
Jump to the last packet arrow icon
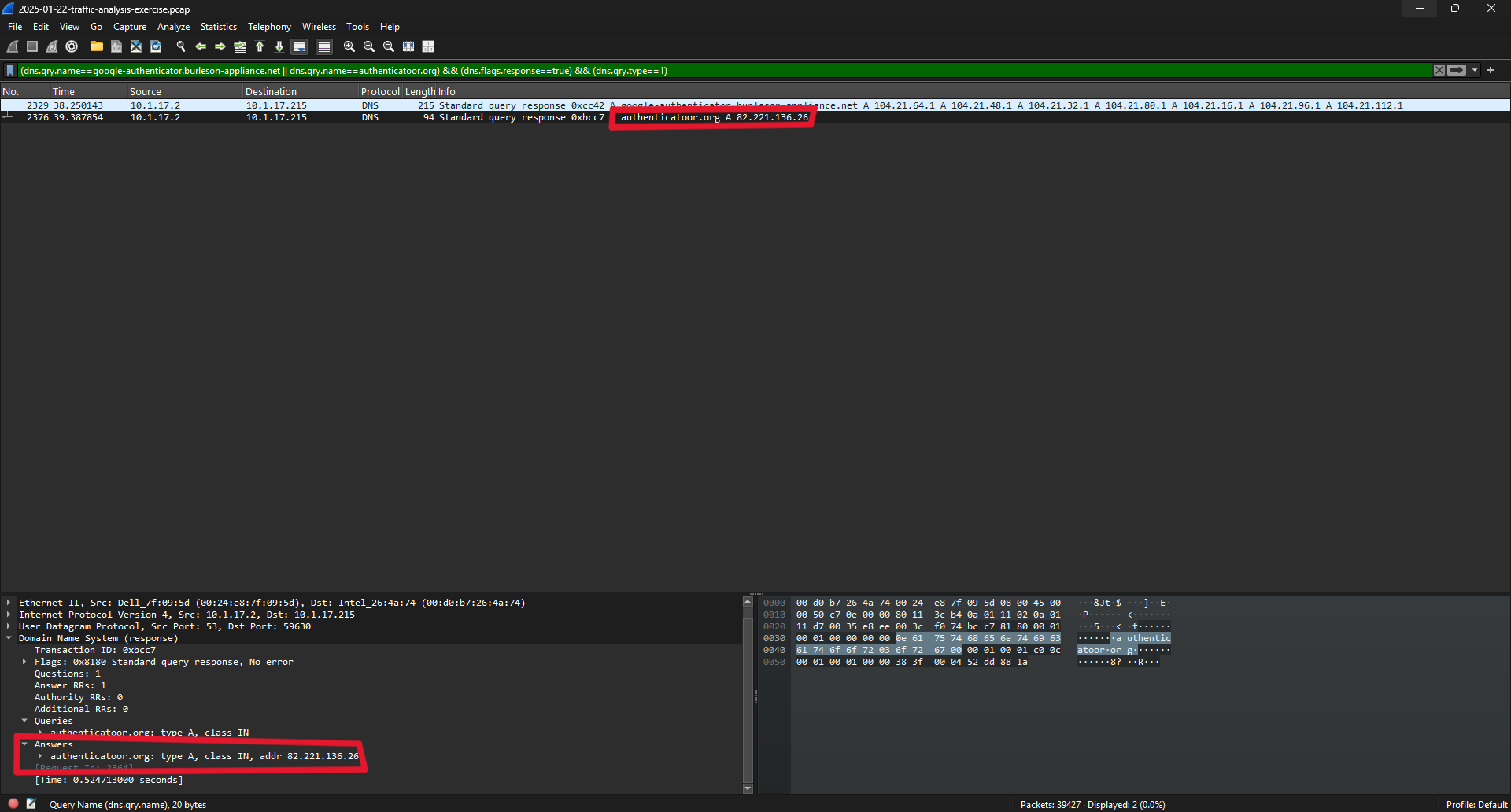[x=279, y=47]
